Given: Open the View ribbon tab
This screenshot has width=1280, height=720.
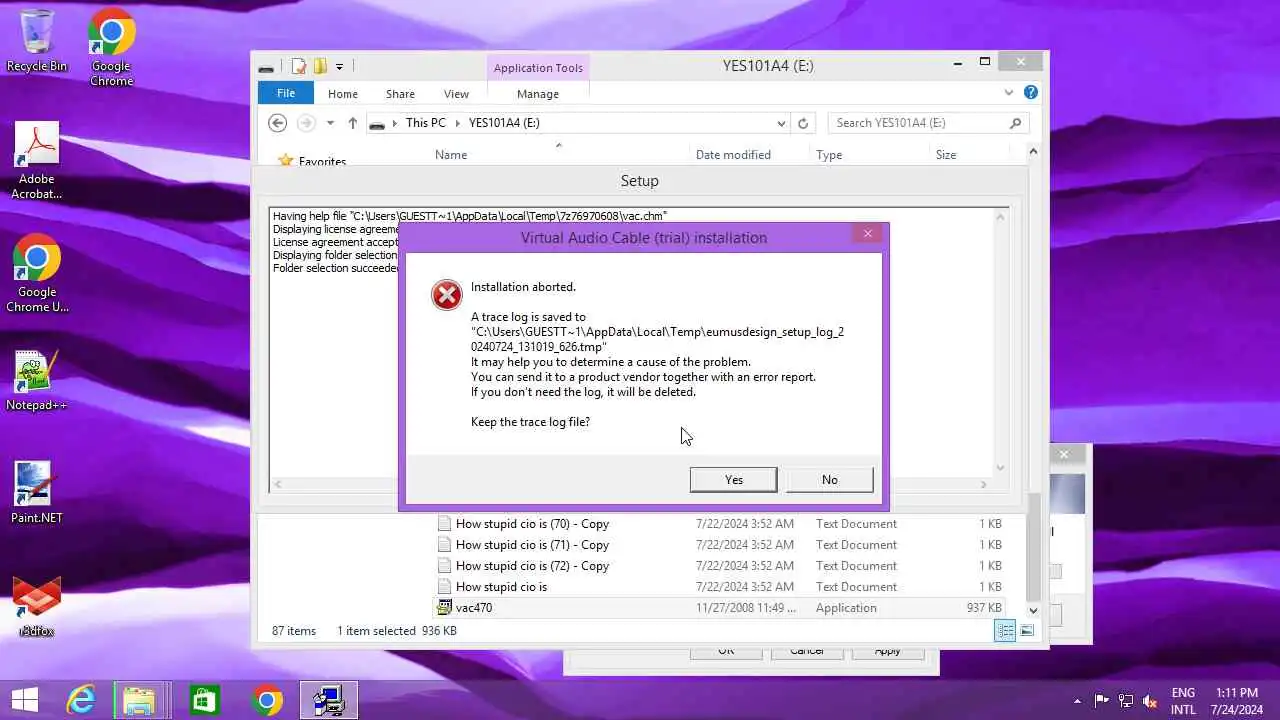Looking at the screenshot, I should tap(456, 94).
